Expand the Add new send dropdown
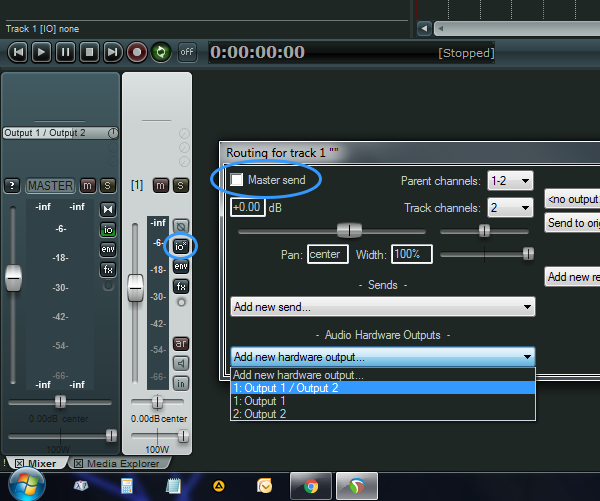The width and height of the screenshot is (600, 501). click(x=383, y=307)
